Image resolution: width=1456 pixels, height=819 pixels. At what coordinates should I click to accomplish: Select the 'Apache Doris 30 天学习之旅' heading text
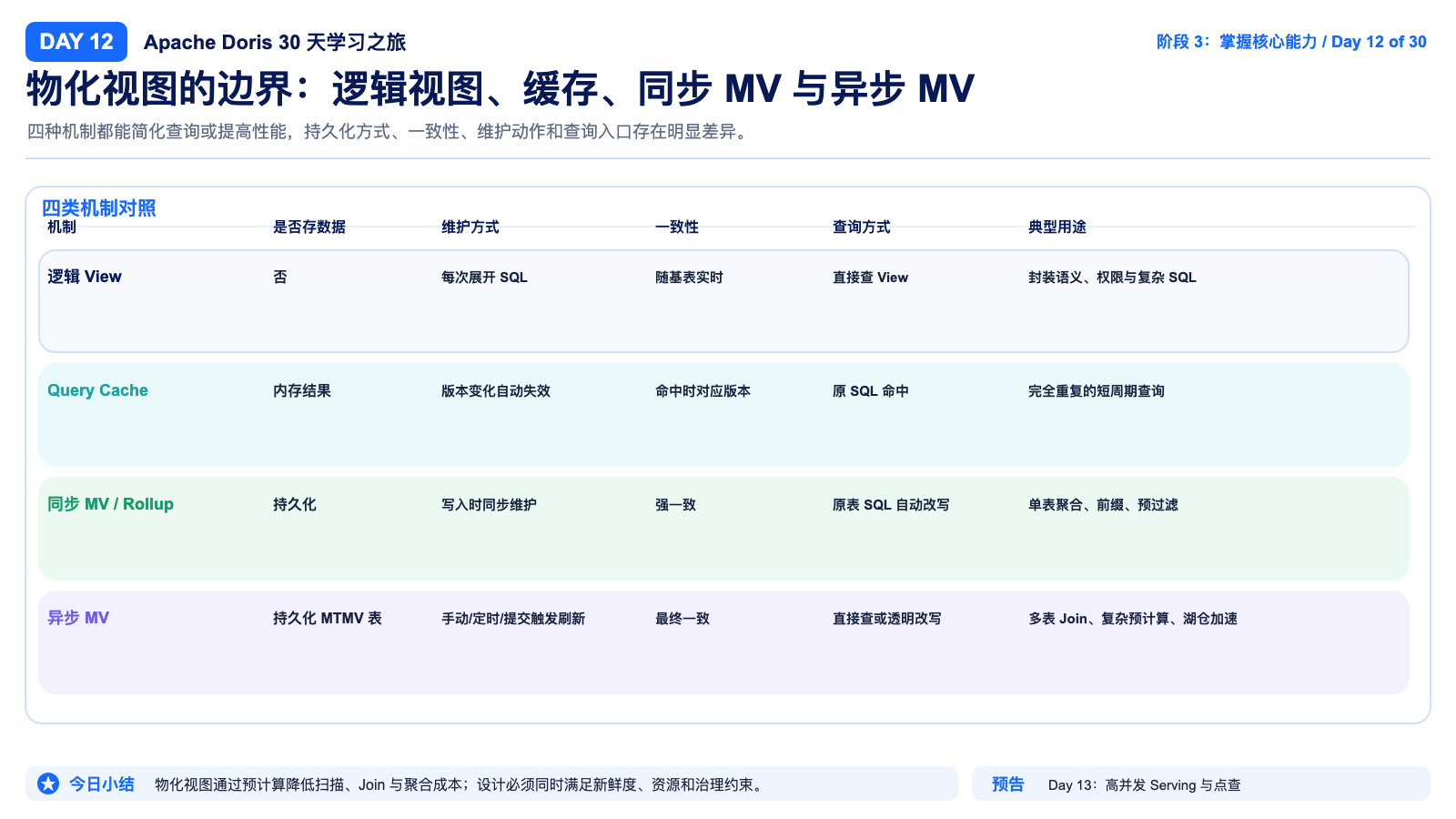click(x=275, y=42)
